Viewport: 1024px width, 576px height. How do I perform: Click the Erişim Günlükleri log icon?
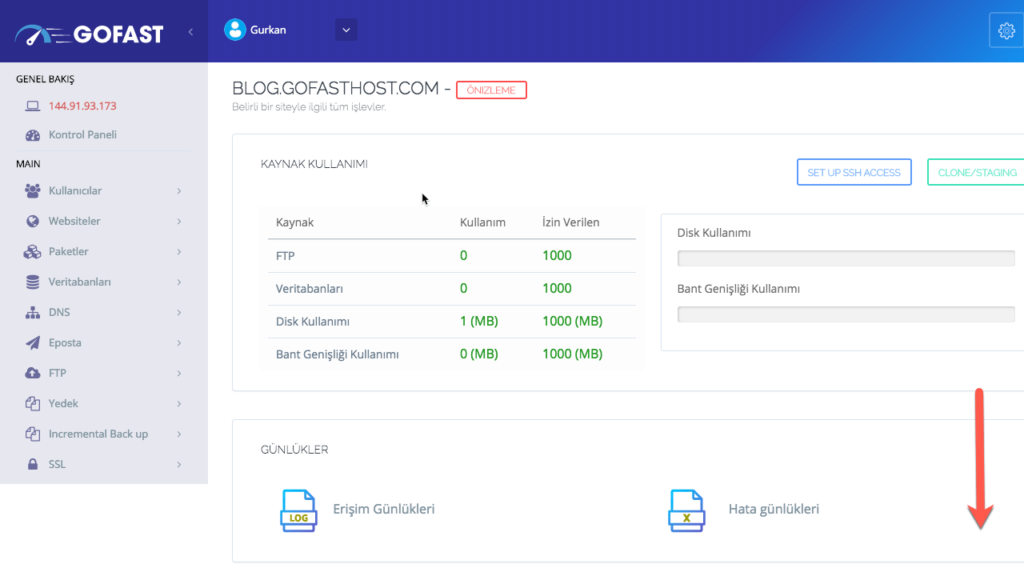click(x=298, y=509)
